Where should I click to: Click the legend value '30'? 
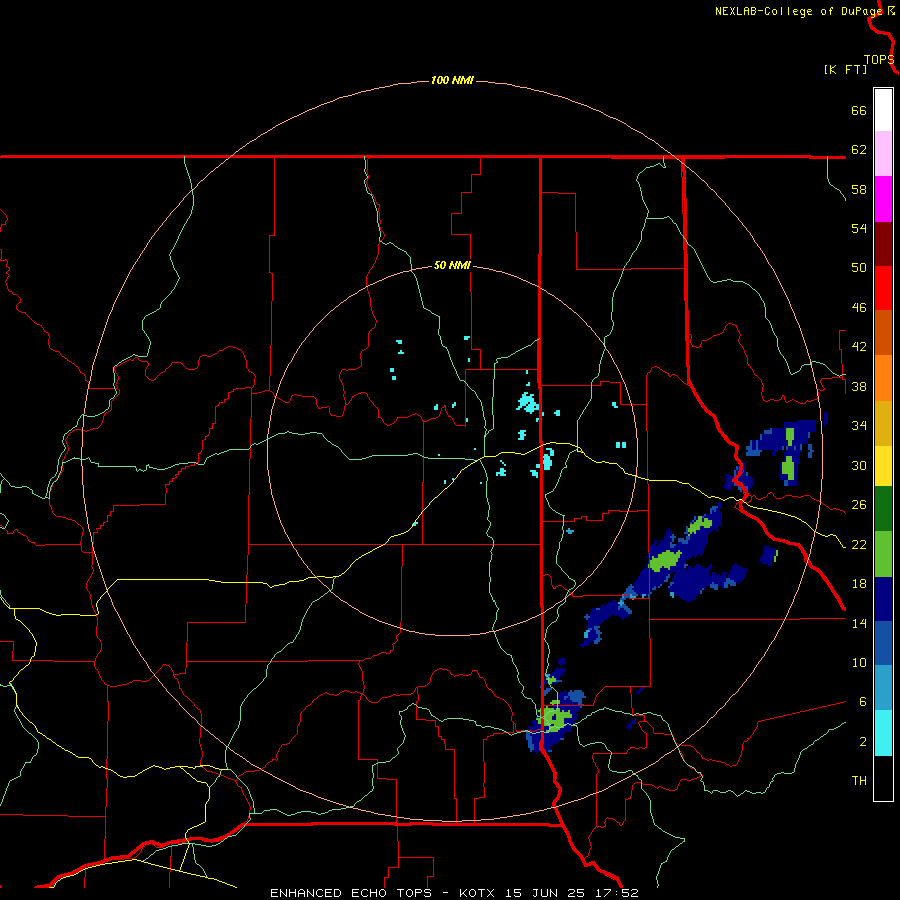pyautogui.click(x=859, y=465)
